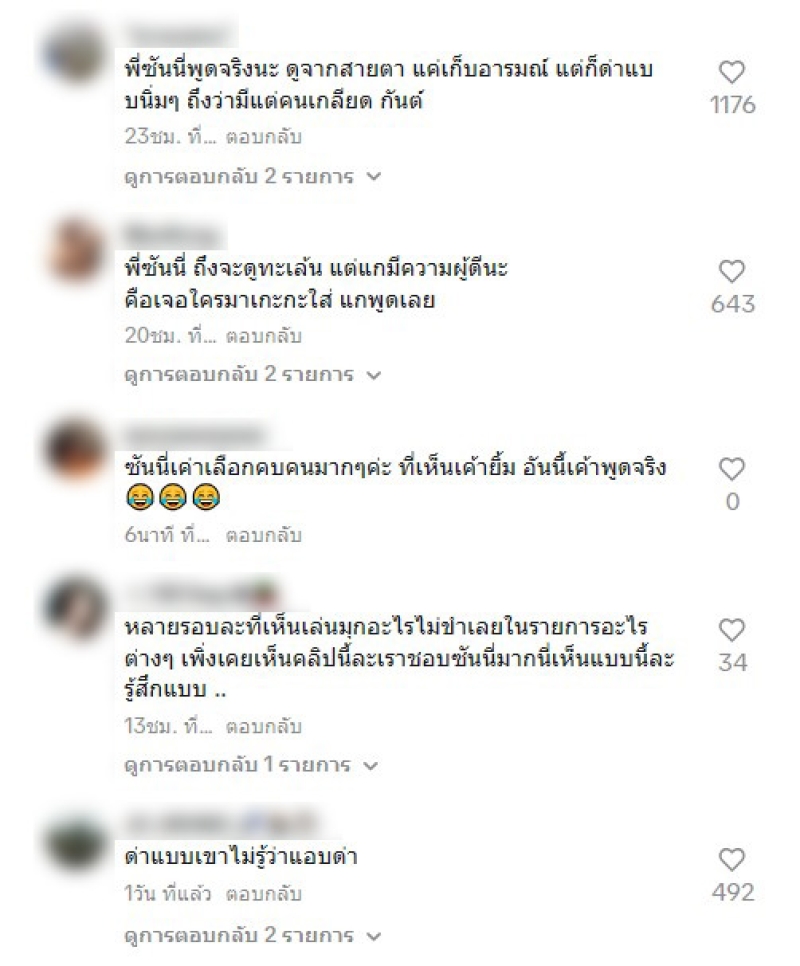Reply to the 20ชม. comment via ตอบกลับ
The image size is (800, 966).
[x=264, y=336]
